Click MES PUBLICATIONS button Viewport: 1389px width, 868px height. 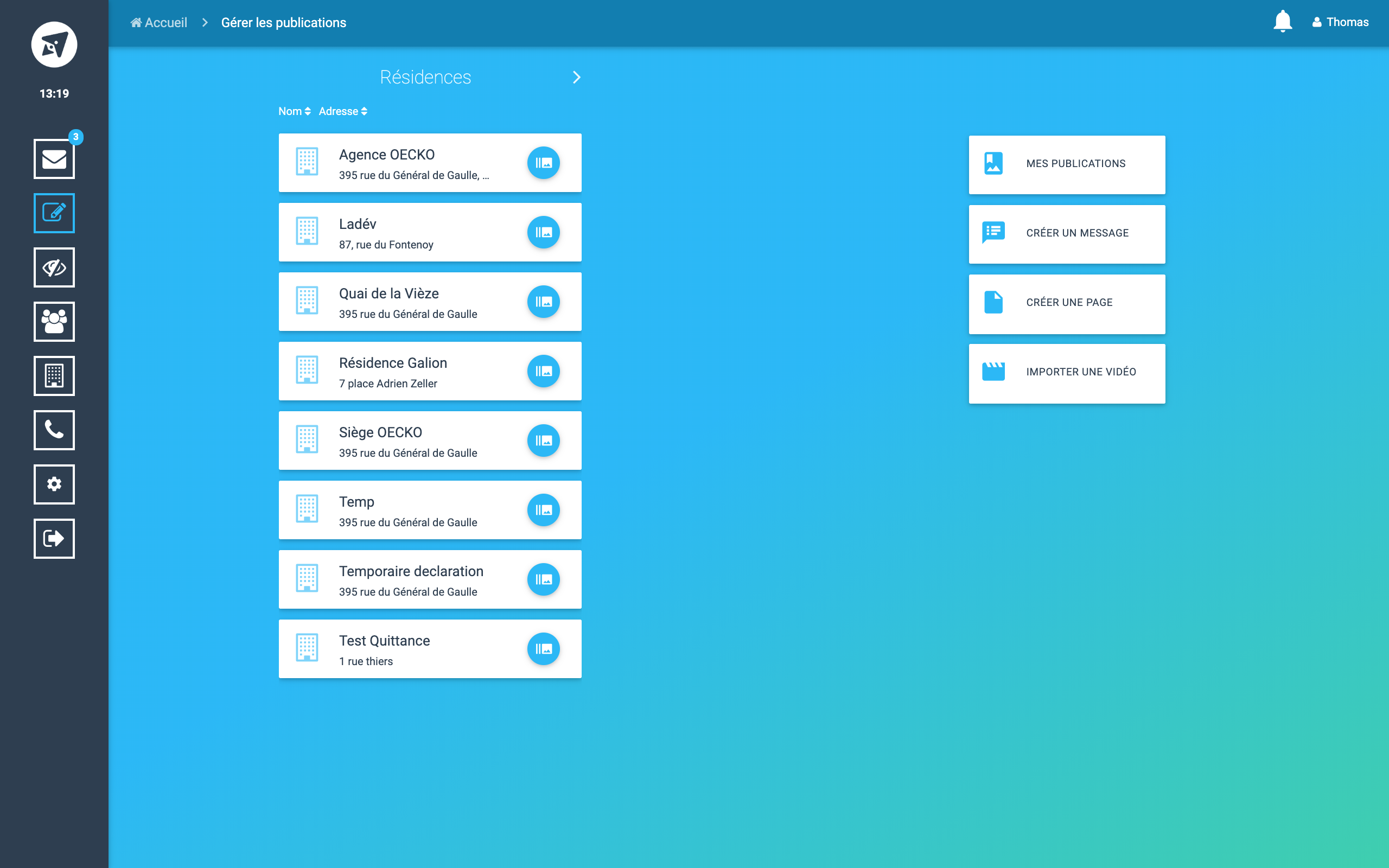point(1066,164)
